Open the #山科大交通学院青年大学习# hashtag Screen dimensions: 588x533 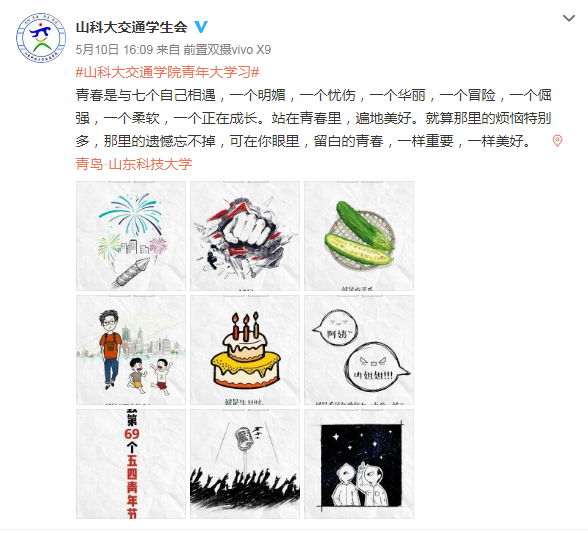tap(167, 72)
